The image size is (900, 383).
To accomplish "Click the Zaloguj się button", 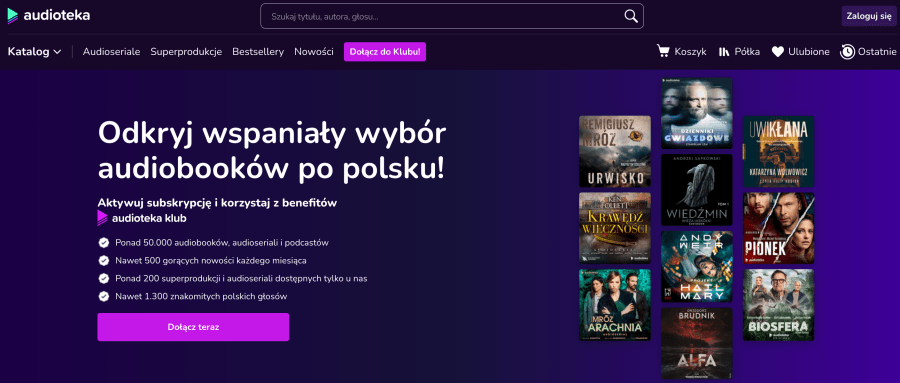I will coord(868,16).
